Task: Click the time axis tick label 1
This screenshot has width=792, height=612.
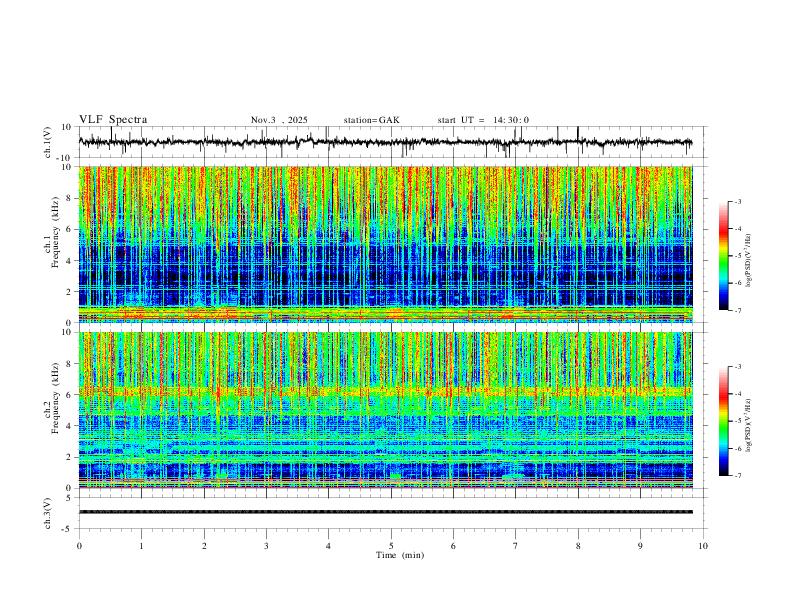Action: [x=141, y=546]
